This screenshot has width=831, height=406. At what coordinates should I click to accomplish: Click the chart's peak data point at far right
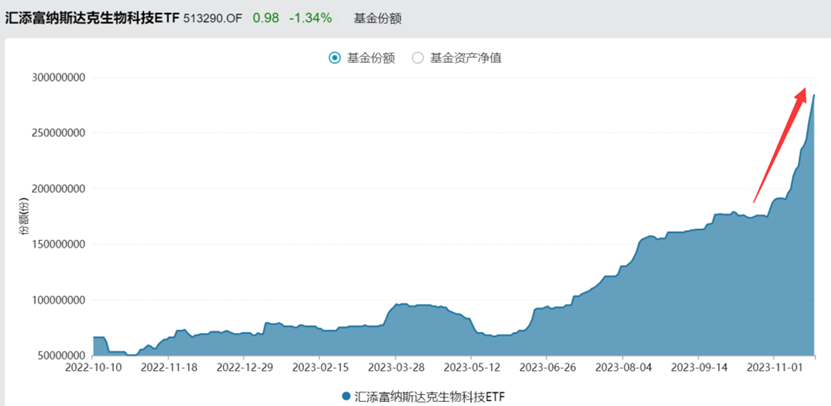(x=814, y=95)
